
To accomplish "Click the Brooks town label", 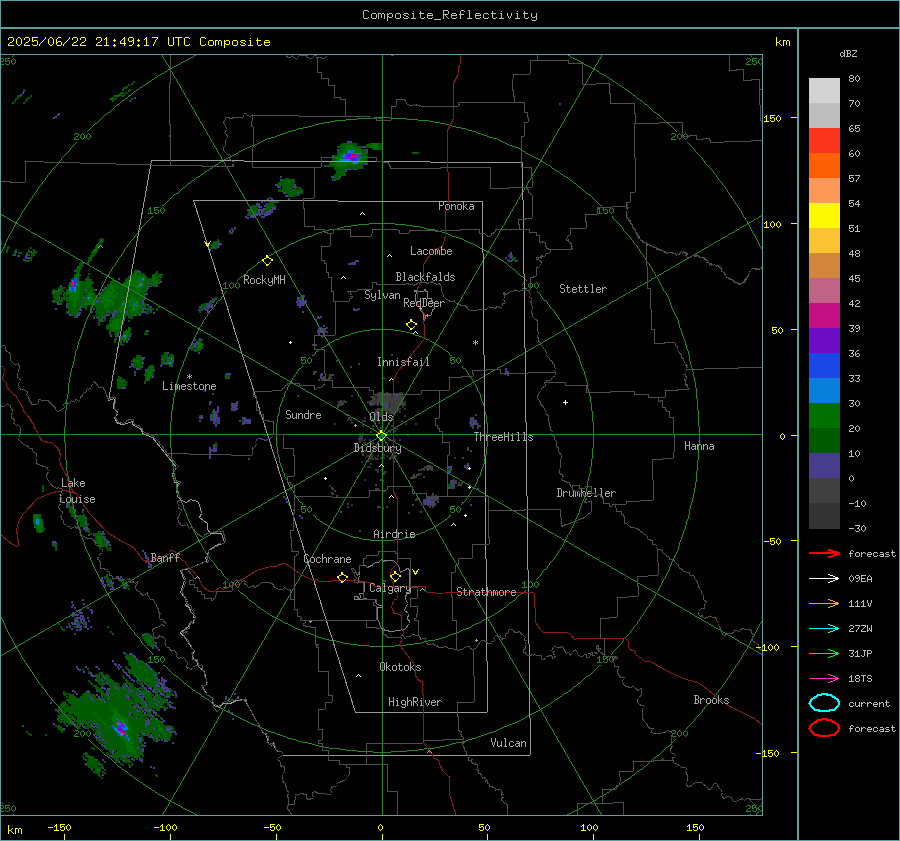I will click(x=711, y=700).
